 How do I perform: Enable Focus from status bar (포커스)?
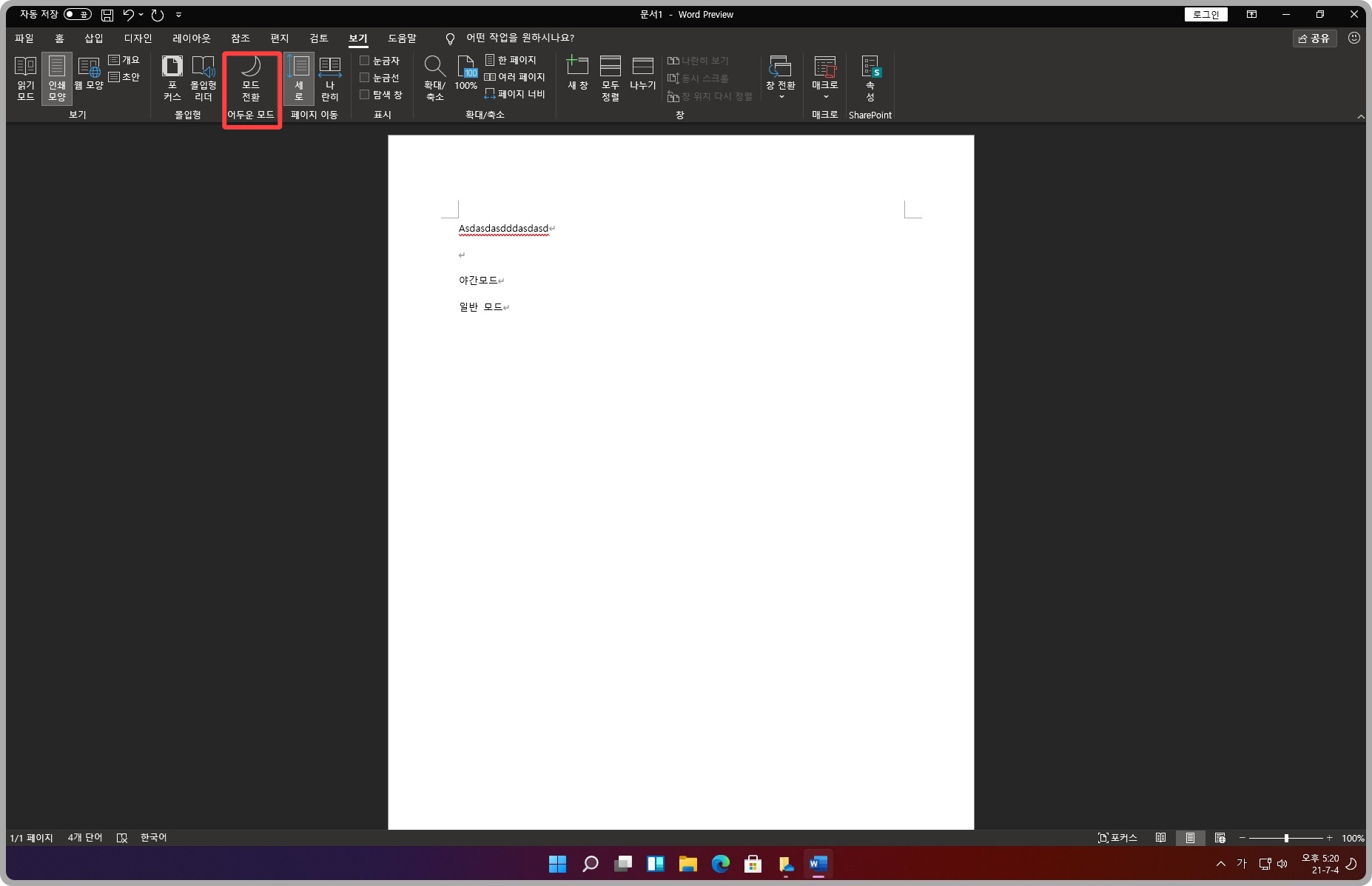(1117, 838)
